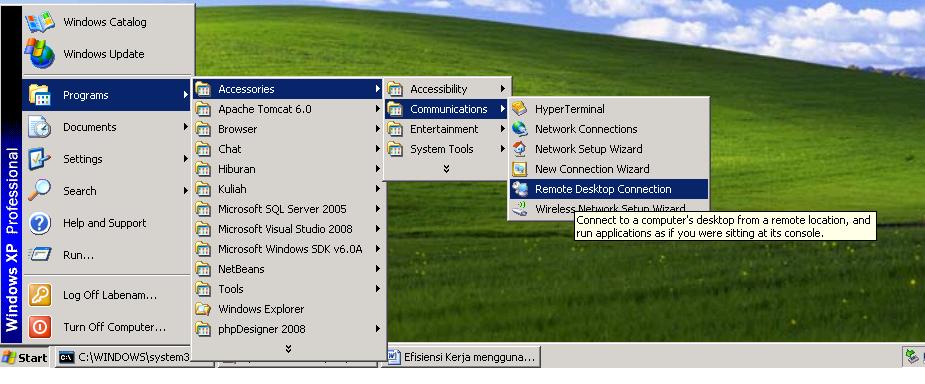Click the Windows Catalog icon
Screen dimensions: 925x384
pos(40,21)
